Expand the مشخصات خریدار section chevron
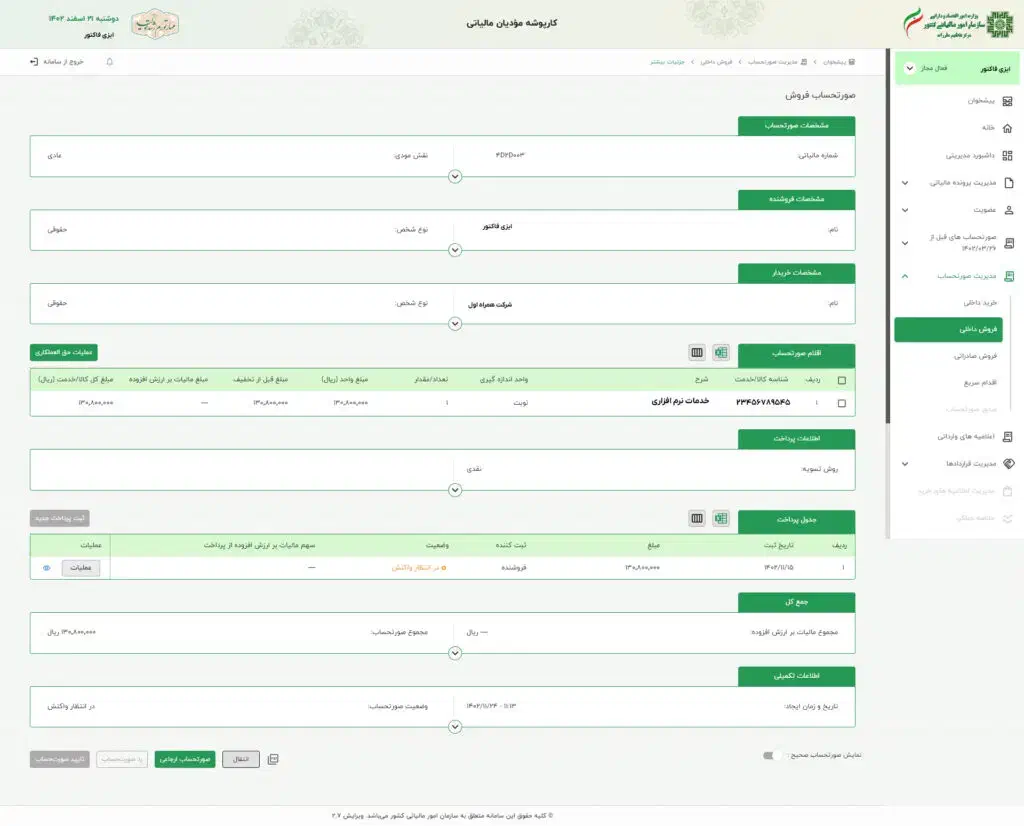Viewport: 1024px width, 826px height. pos(455,324)
